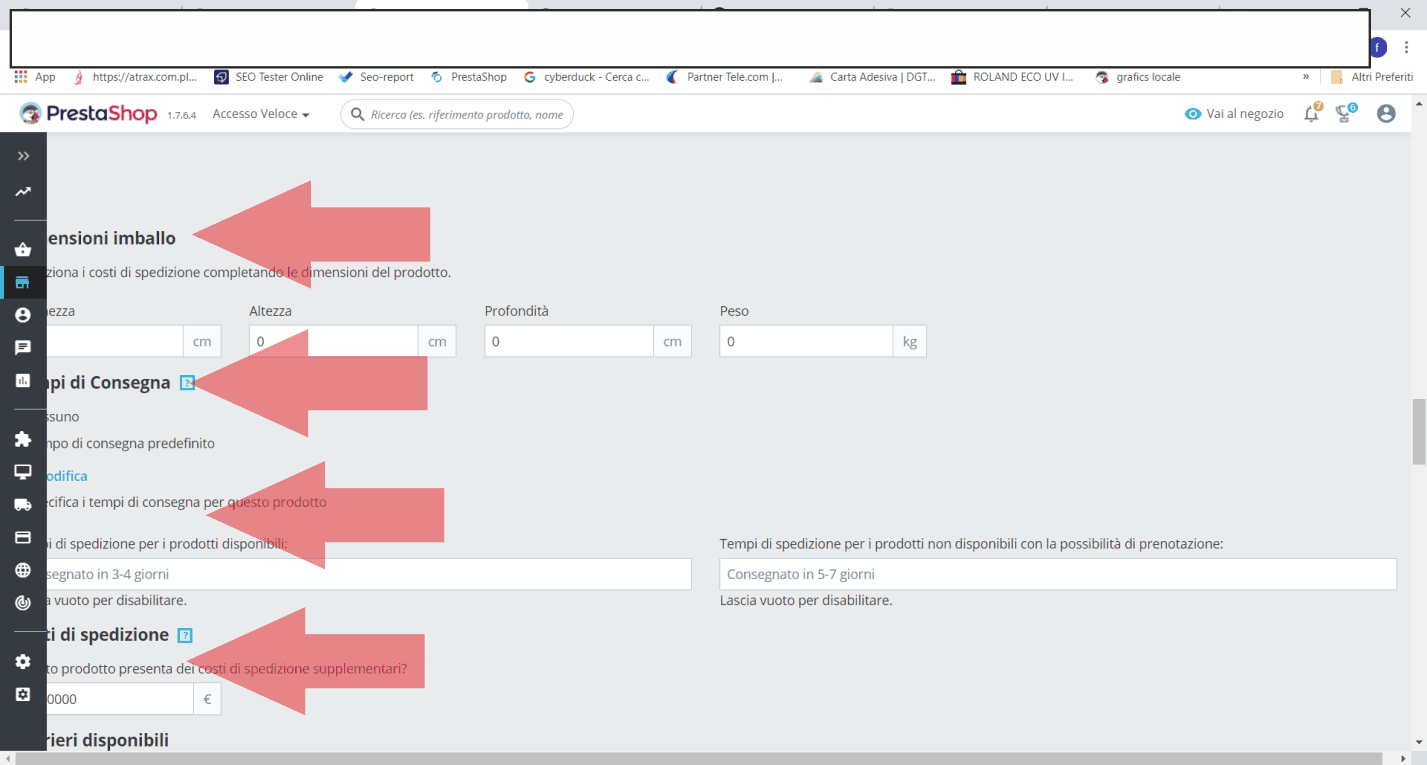1427x765 pixels.
Task: Open the SEO Tester Online bookmark
Action: pos(269,77)
